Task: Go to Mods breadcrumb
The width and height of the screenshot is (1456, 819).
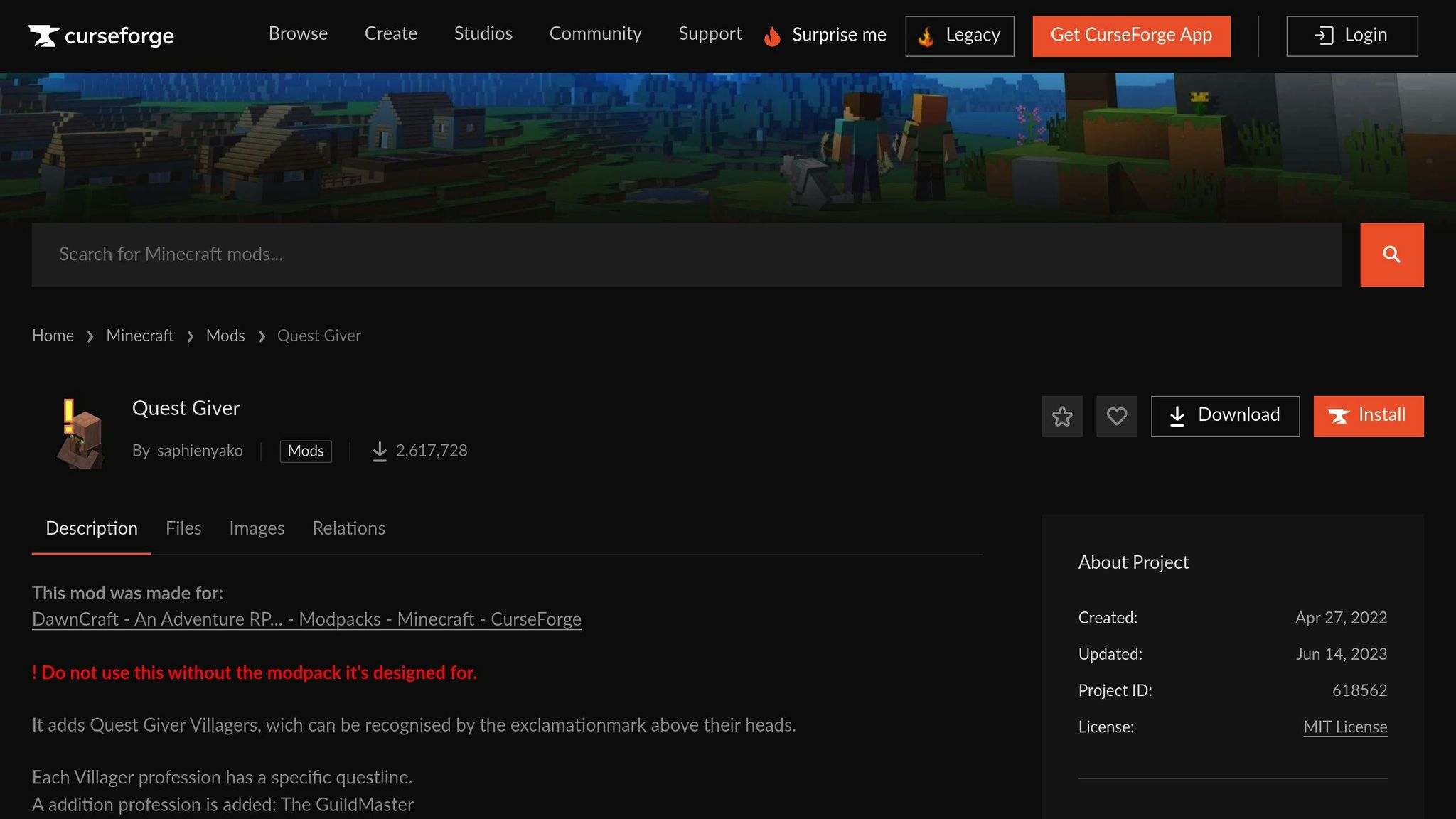Action: coord(225,336)
